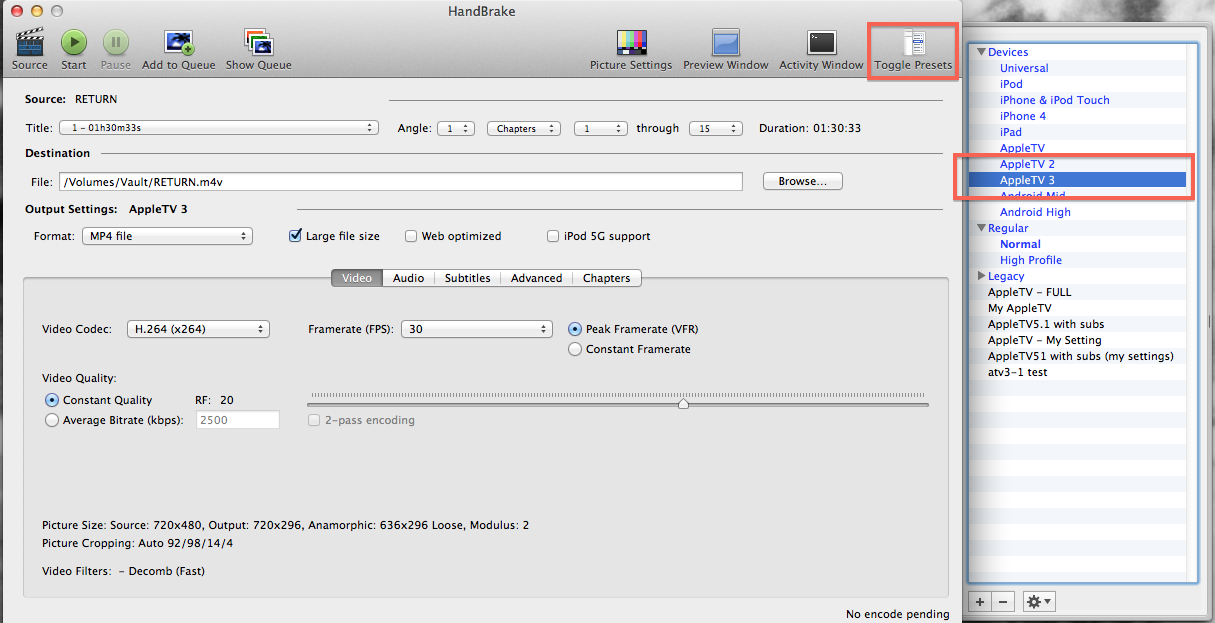Image resolution: width=1215 pixels, height=623 pixels.
Task: Select the Constant Framerate radio button
Action: click(x=575, y=349)
